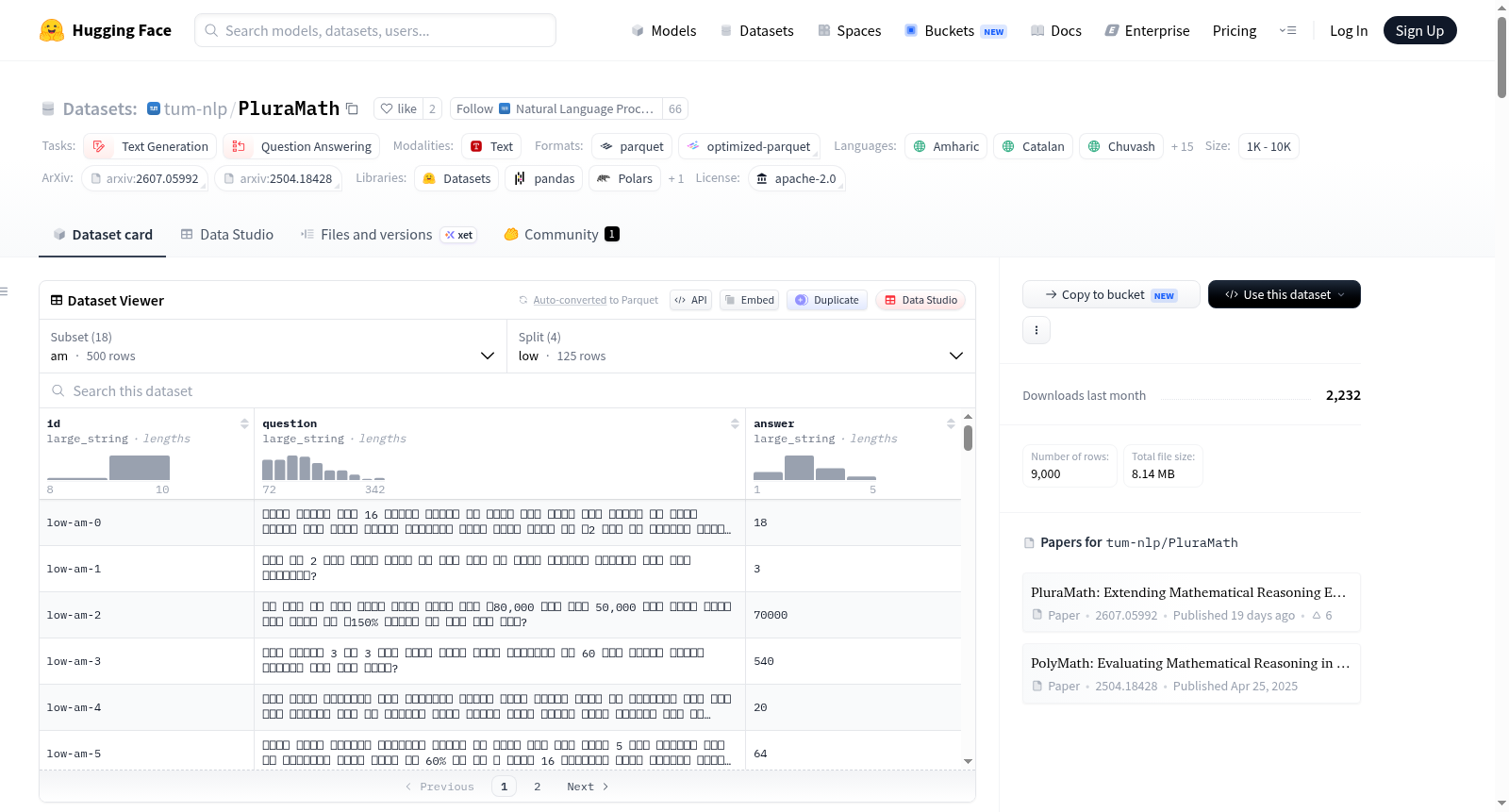1509x812 pixels.
Task: Click the Embed button
Action: coord(749,300)
